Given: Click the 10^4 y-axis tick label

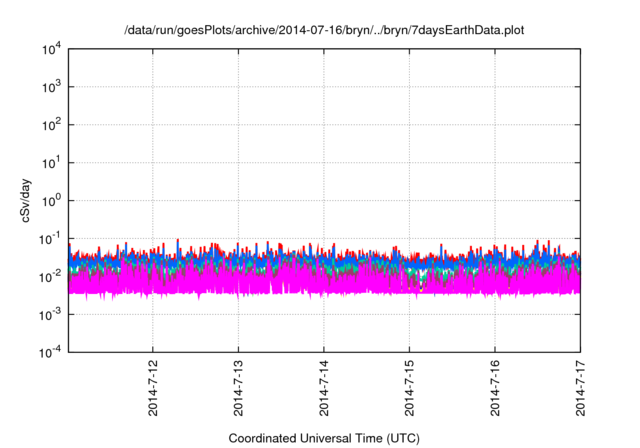Looking at the screenshot, I should 51,49.
